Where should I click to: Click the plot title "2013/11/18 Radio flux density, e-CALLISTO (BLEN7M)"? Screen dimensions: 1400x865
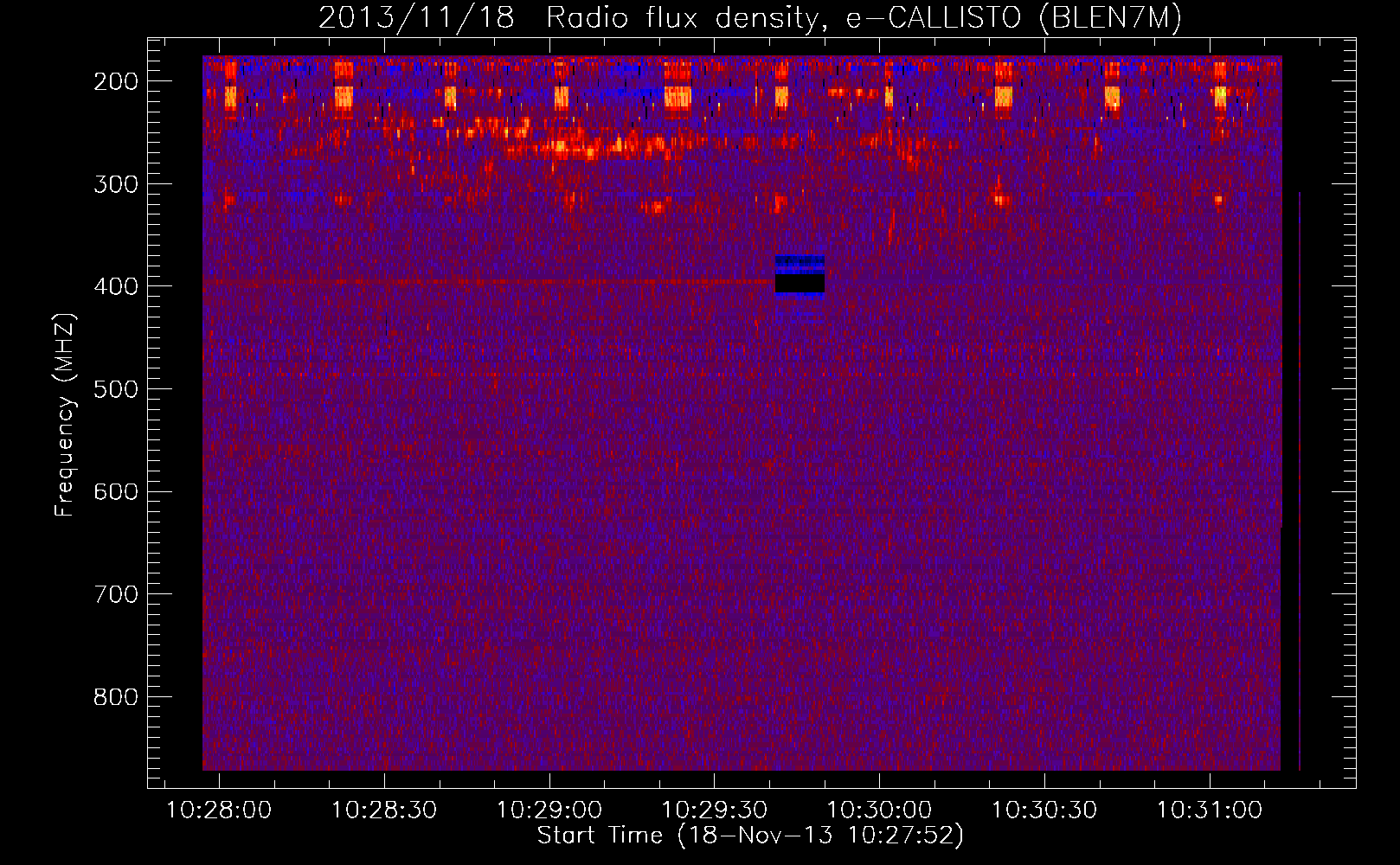point(750,17)
